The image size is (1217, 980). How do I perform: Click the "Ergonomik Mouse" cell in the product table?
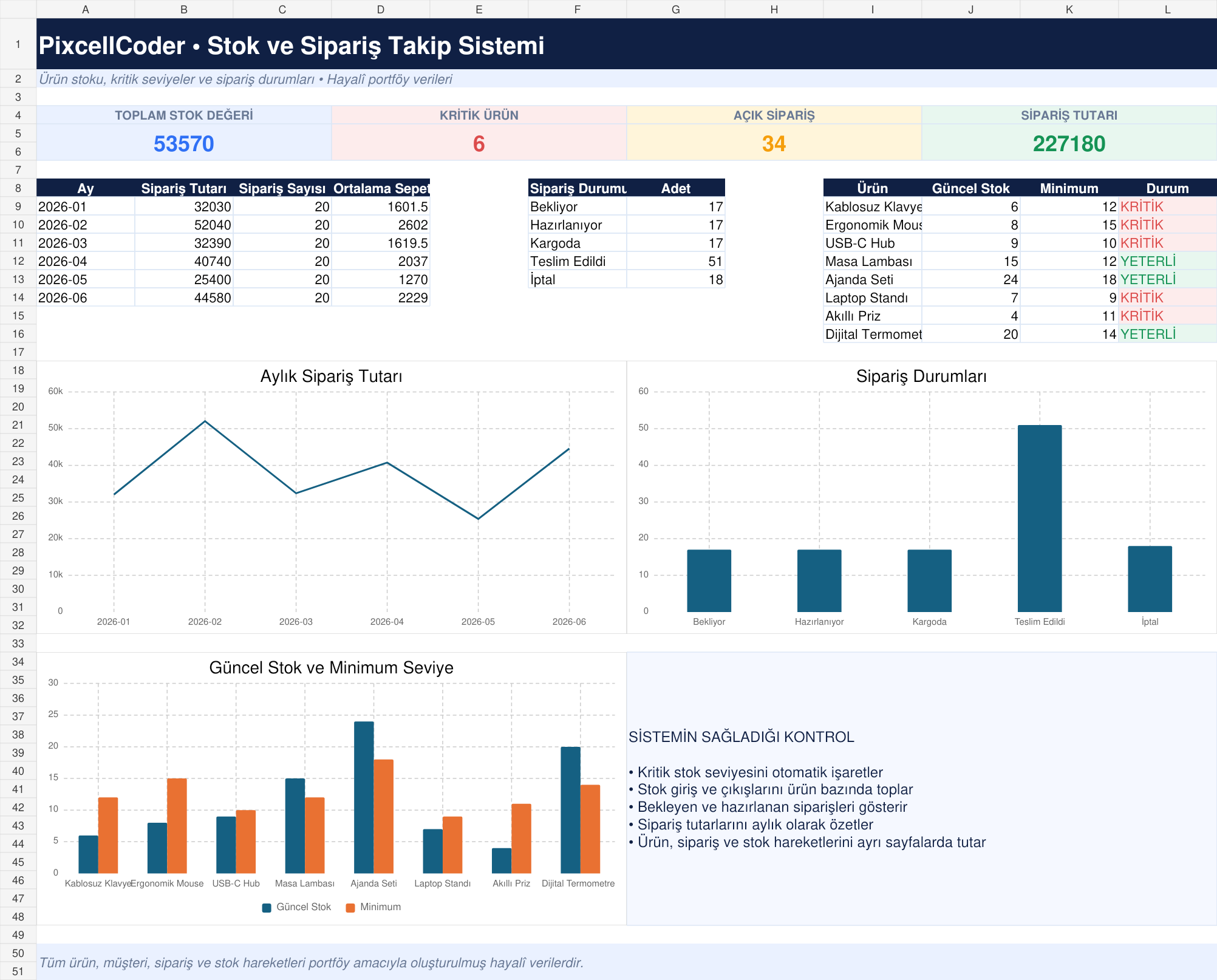[x=873, y=225]
